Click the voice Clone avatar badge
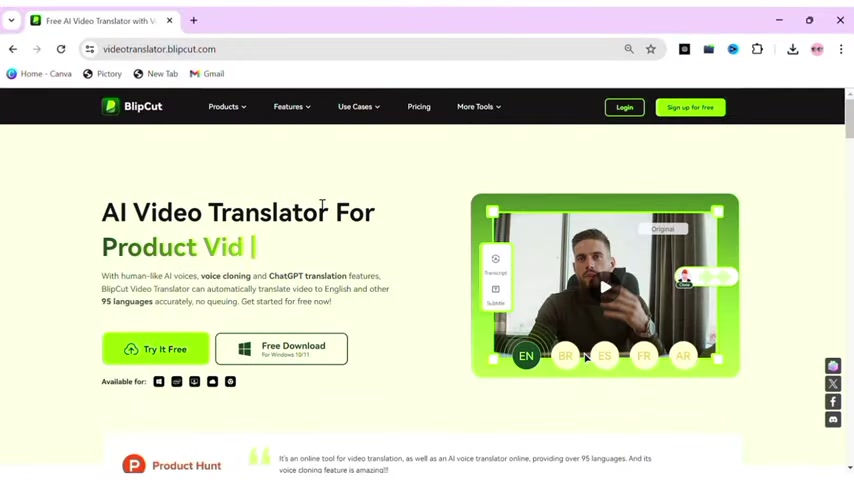The width and height of the screenshot is (854, 480). point(685,277)
